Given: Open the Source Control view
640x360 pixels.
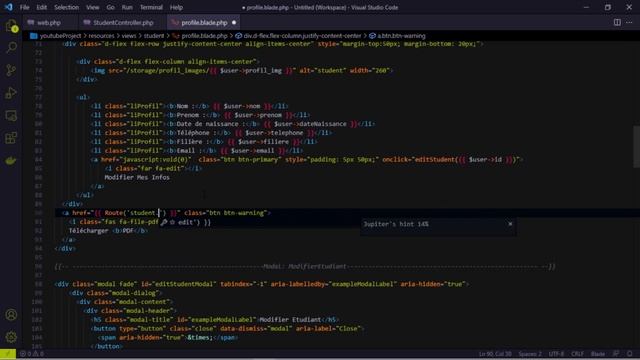Looking at the screenshot, I should coord(11,70).
